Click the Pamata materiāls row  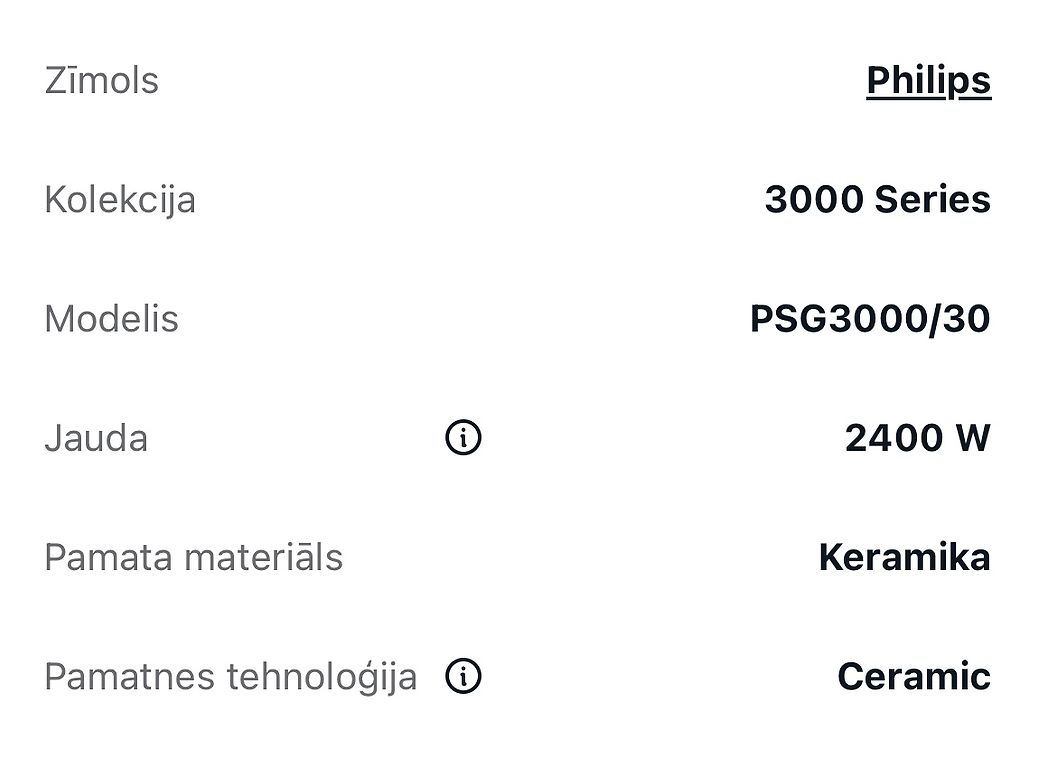pos(518,557)
